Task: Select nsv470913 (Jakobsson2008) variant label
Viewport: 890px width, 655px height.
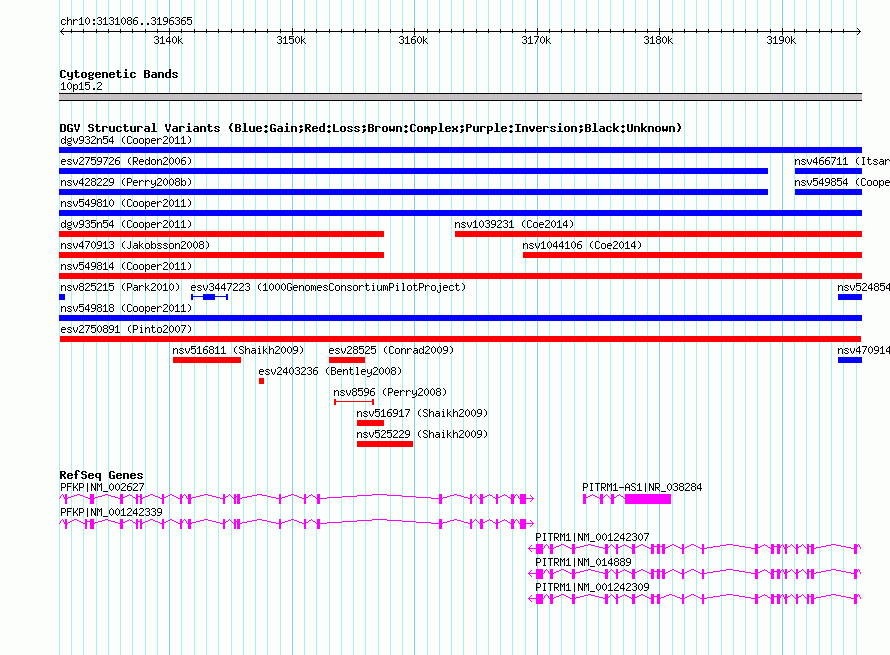Action: click(x=135, y=245)
